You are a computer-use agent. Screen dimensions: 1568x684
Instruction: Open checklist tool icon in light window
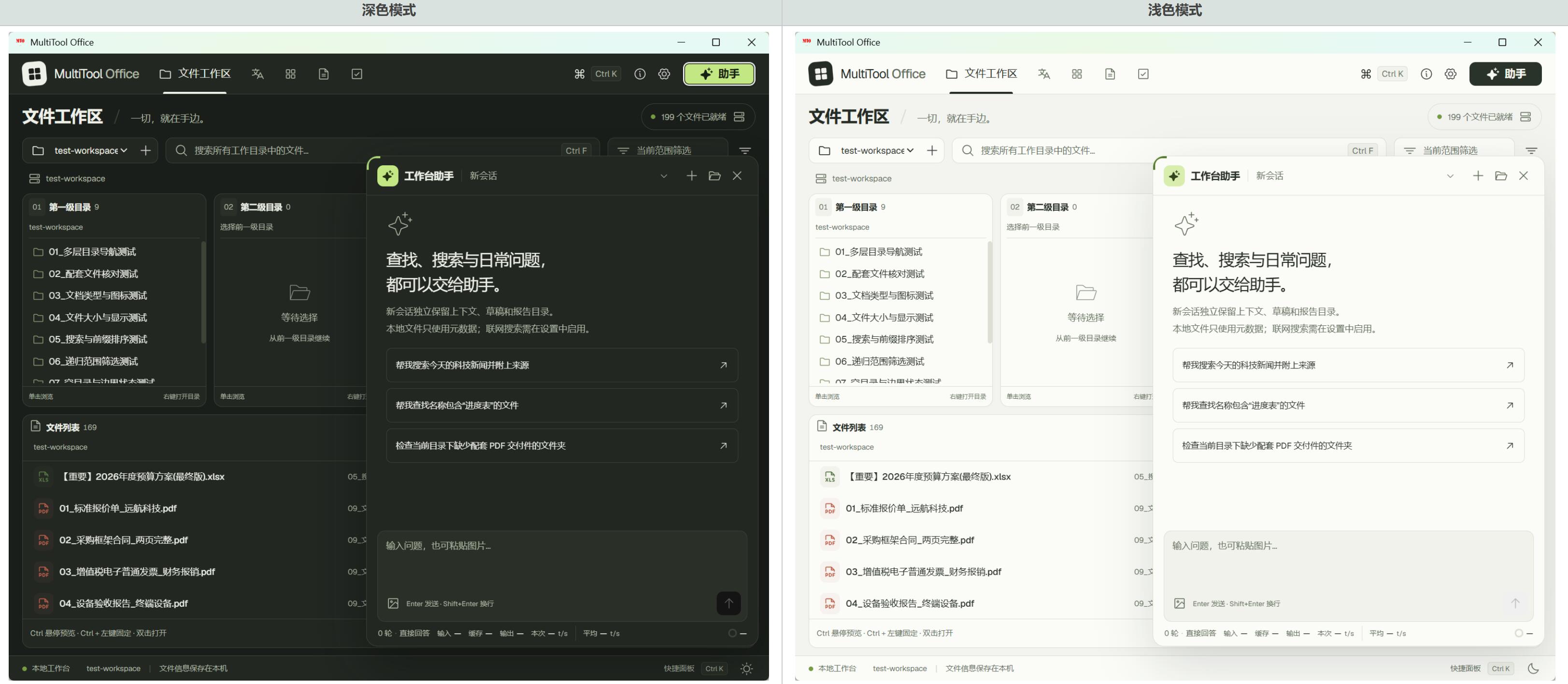point(1143,73)
